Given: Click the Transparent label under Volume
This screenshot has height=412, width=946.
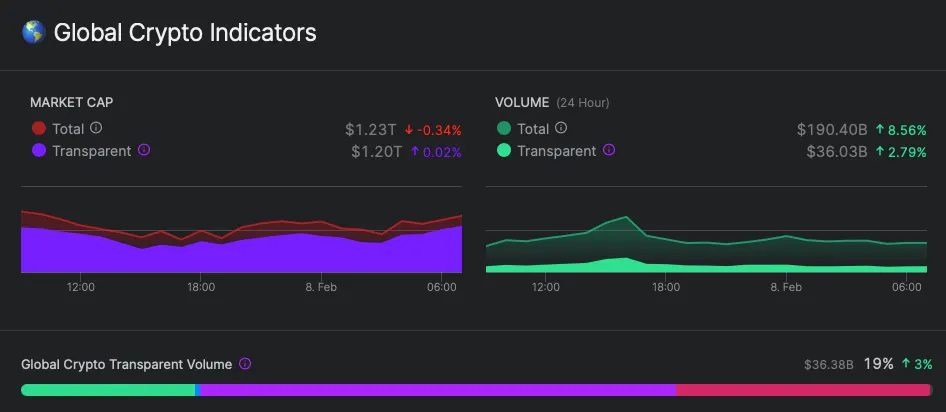Looking at the screenshot, I should pyautogui.click(x=557, y=151).
